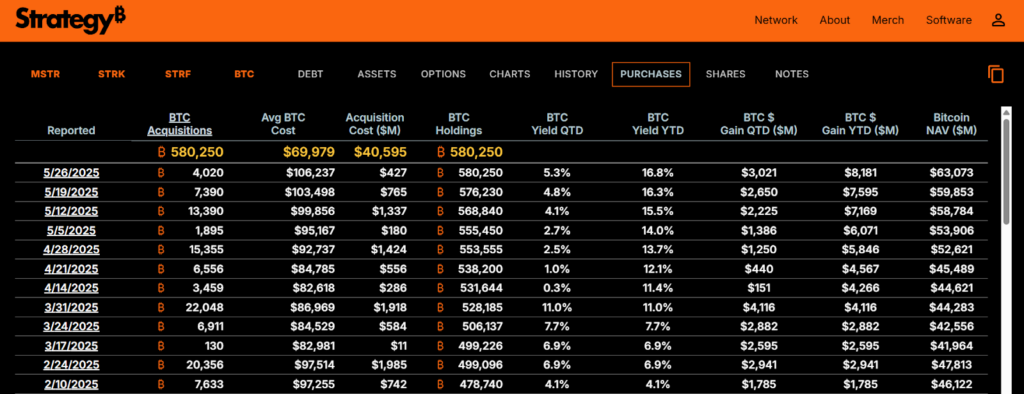The height and width of the screenshot is (394, 1024).
Task: Click the Bitcoin NAV ($M) header
Action: [x=951, y=124]
